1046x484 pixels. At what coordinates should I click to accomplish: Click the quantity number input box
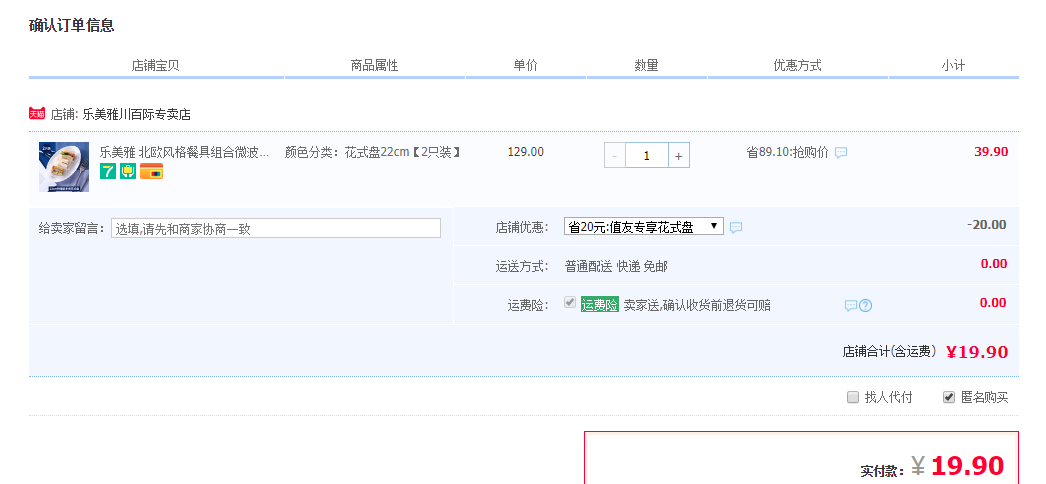646,155
